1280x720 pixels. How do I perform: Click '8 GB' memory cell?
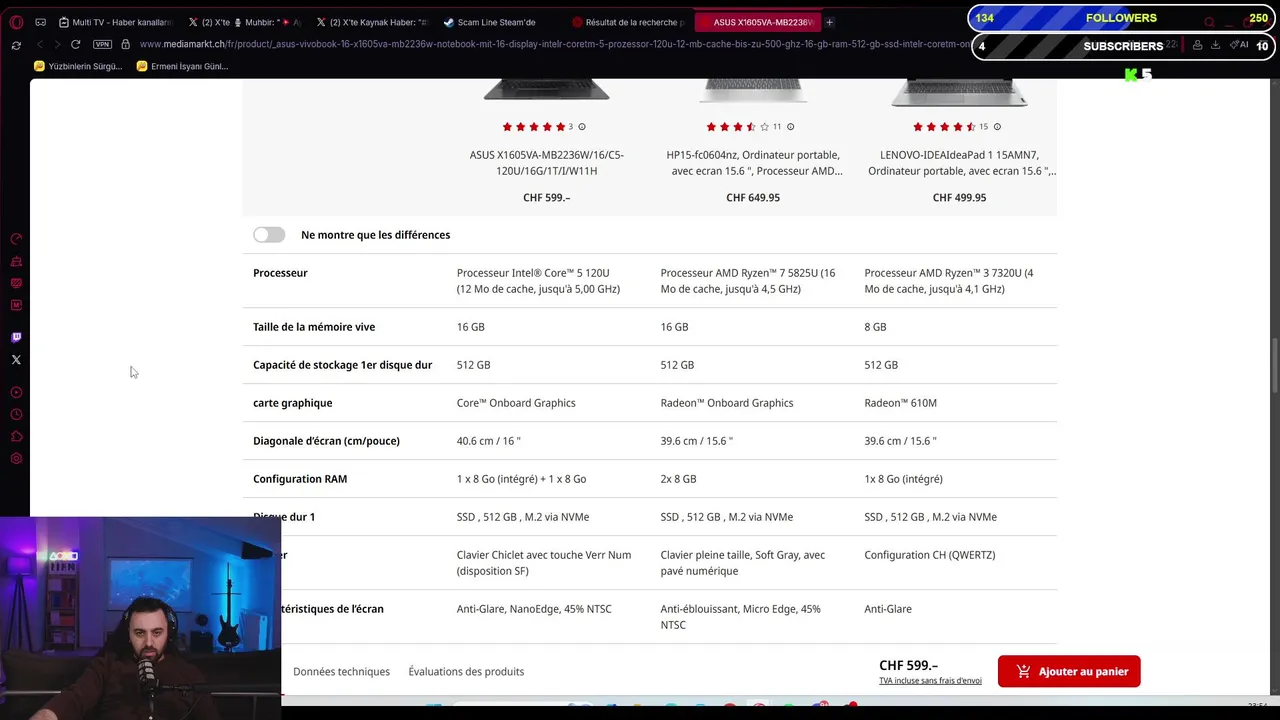875,327
